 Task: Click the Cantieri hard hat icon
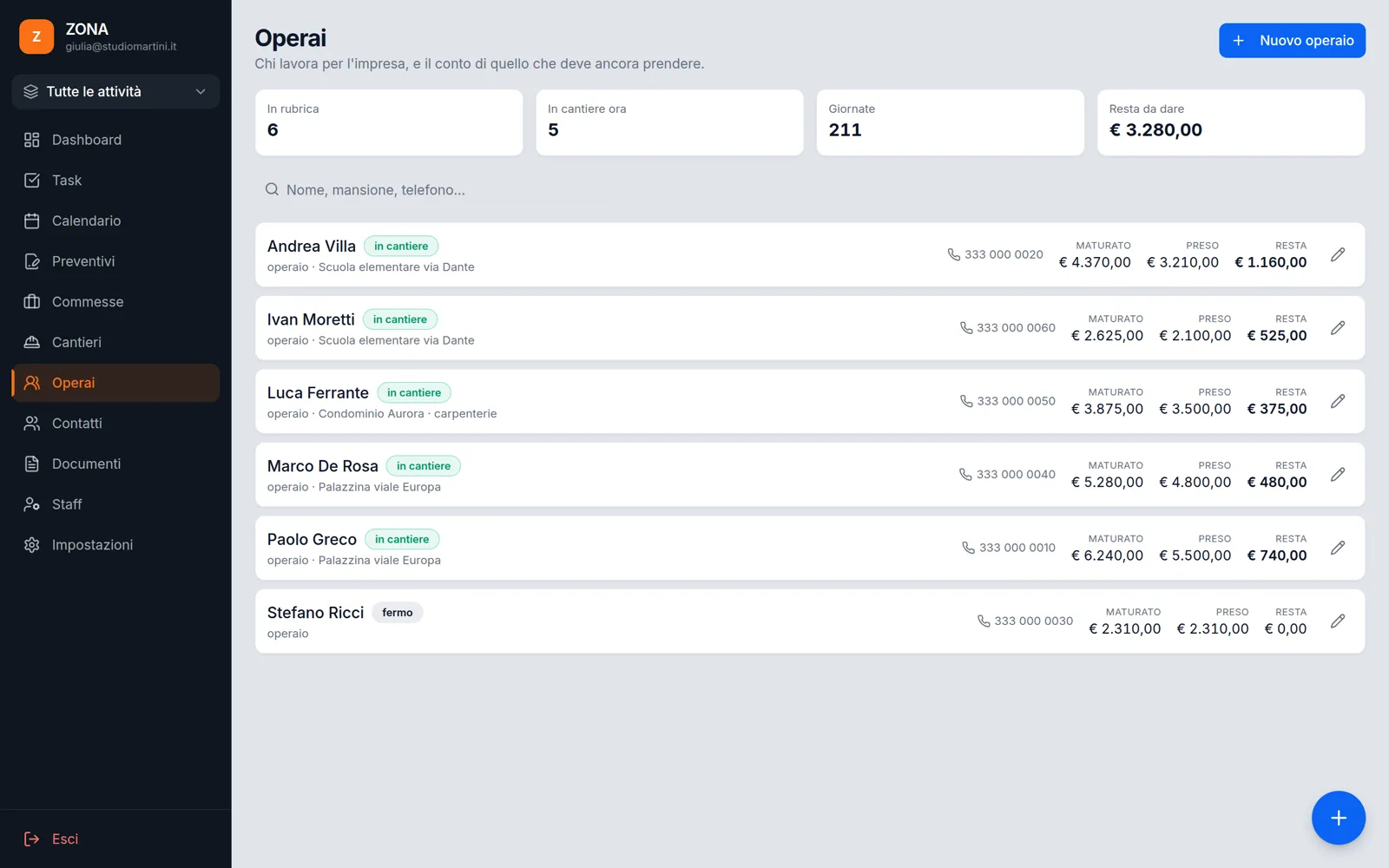(x=32, y=342)
